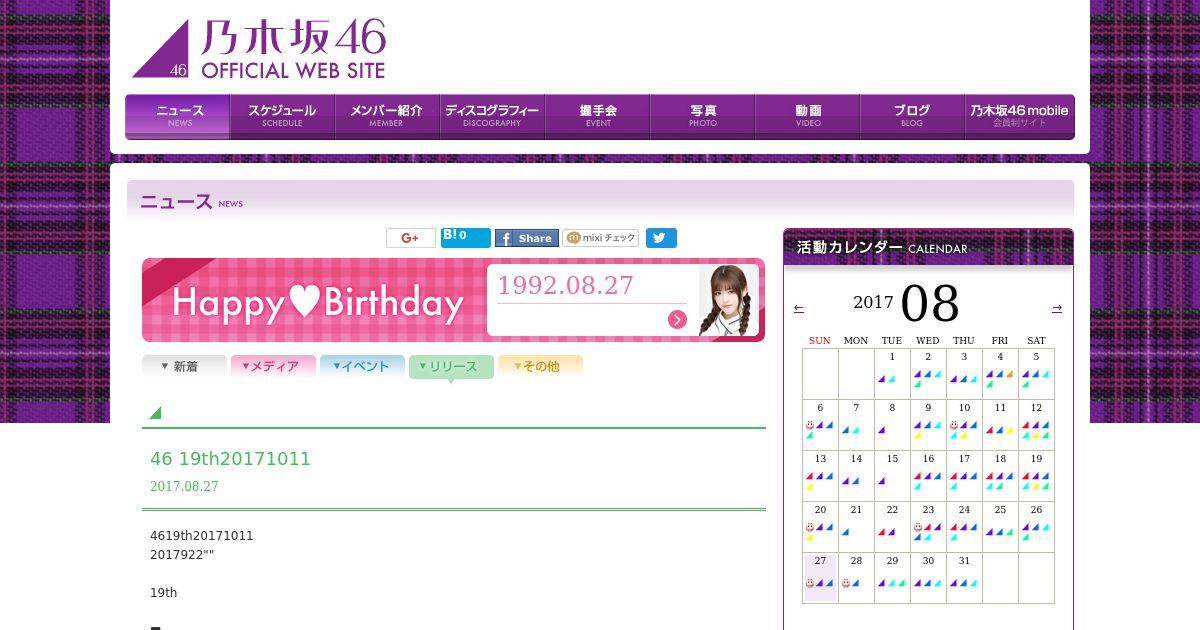Viewport: 1200px width, 630px height.
Task: Go to next month in calendar
Action: tap(1057, 308)
